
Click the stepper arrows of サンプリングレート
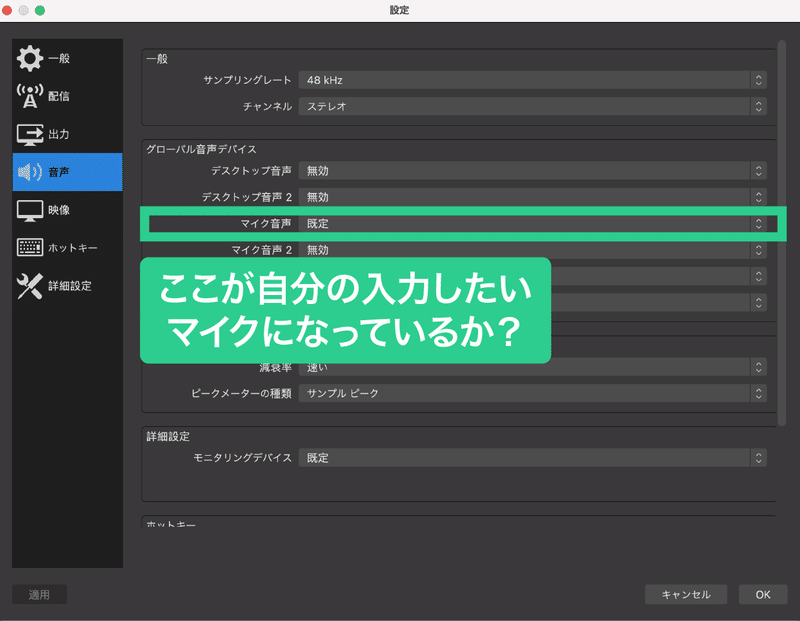[759, 80]
